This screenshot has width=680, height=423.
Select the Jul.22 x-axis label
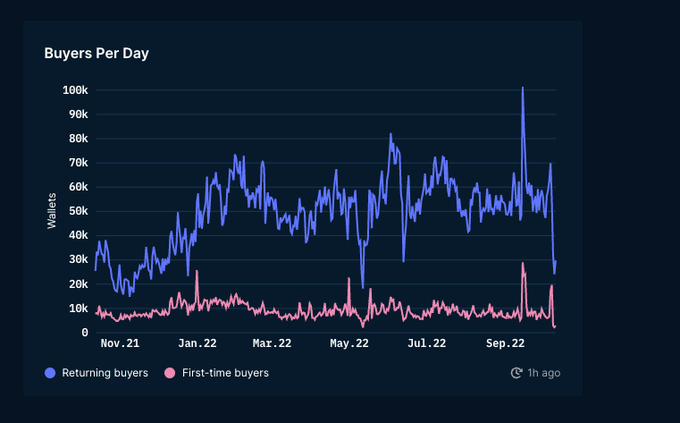click(427, 344)
